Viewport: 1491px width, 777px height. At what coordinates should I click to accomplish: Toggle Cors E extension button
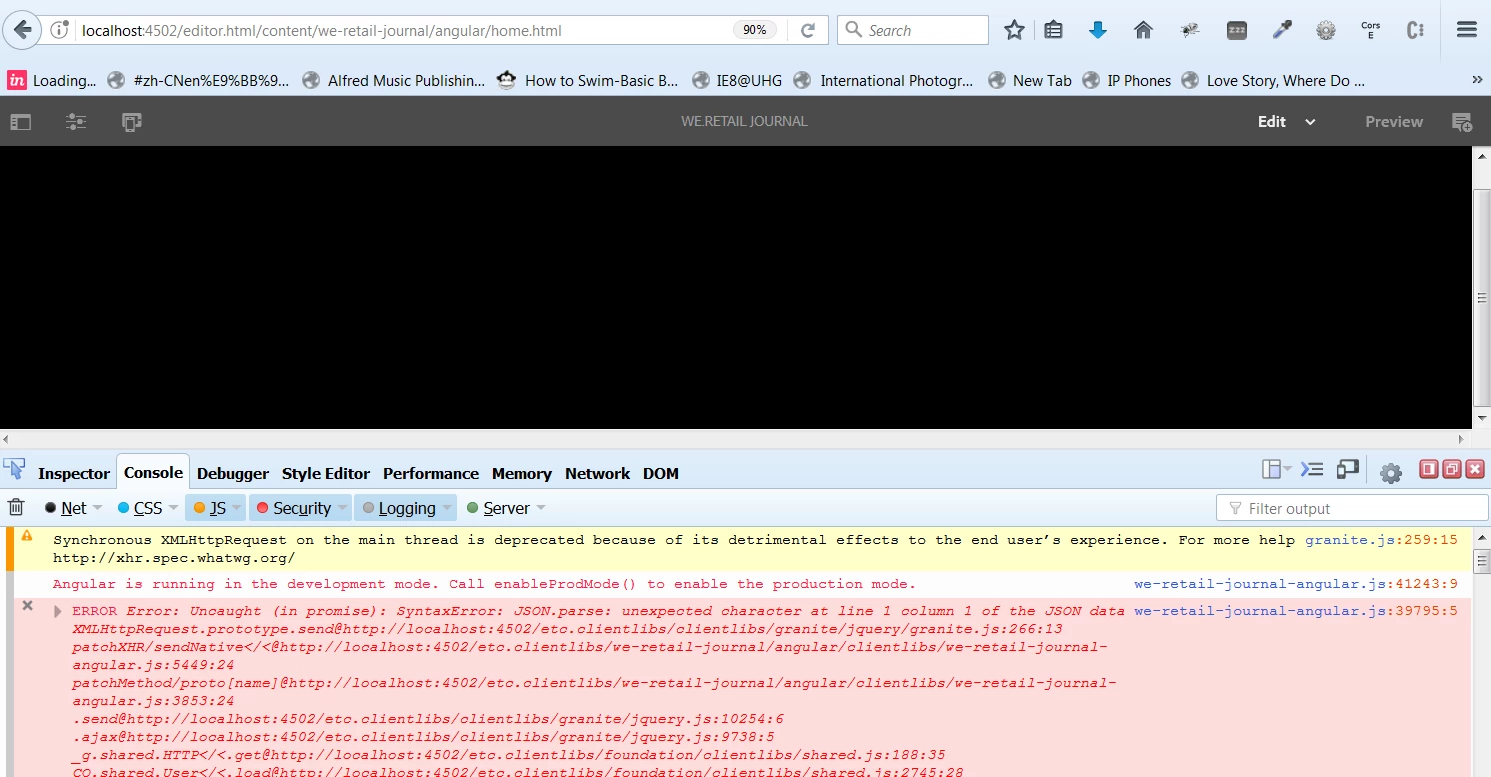1371,30
